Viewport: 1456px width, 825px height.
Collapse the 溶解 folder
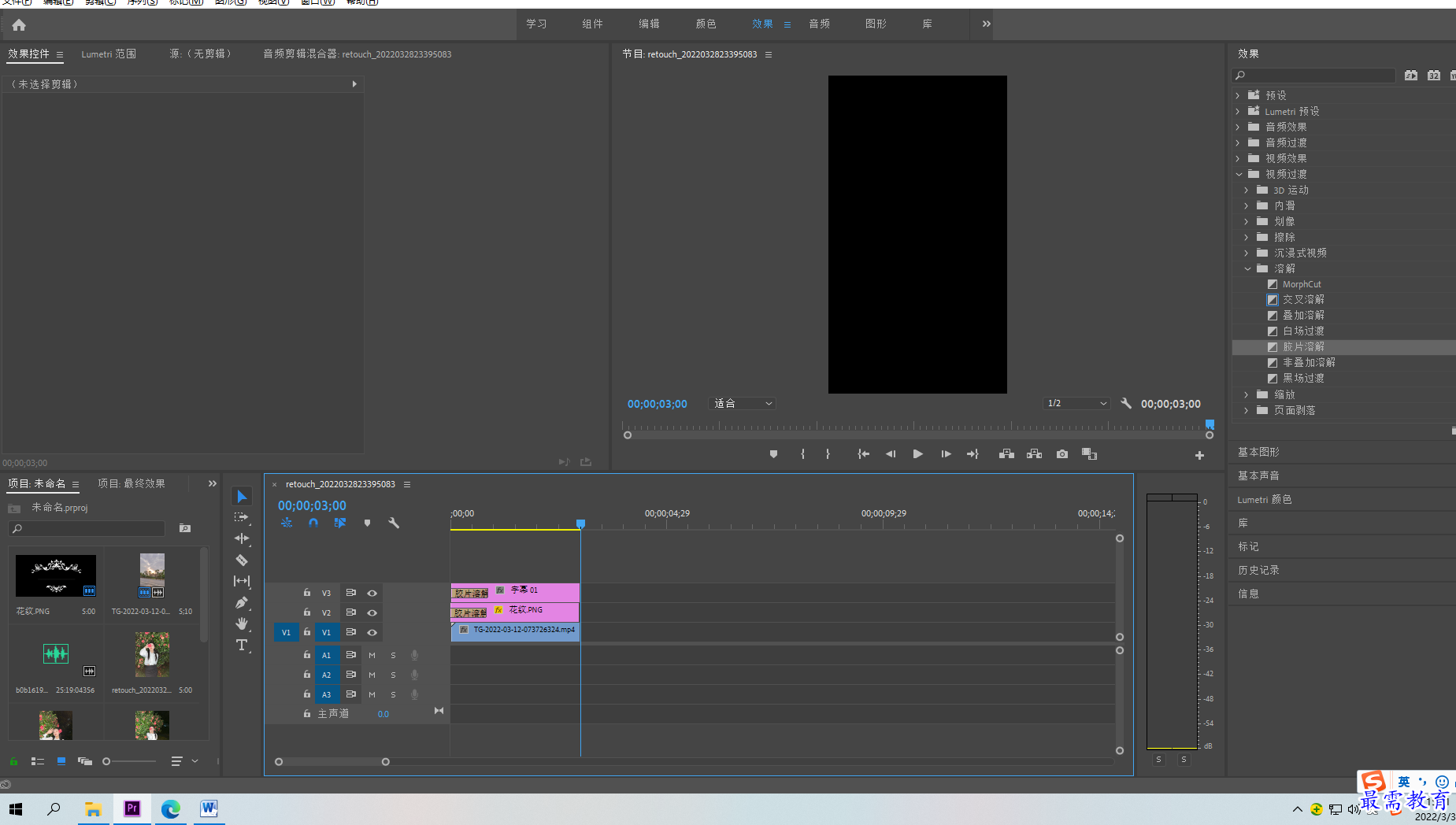1247,268
